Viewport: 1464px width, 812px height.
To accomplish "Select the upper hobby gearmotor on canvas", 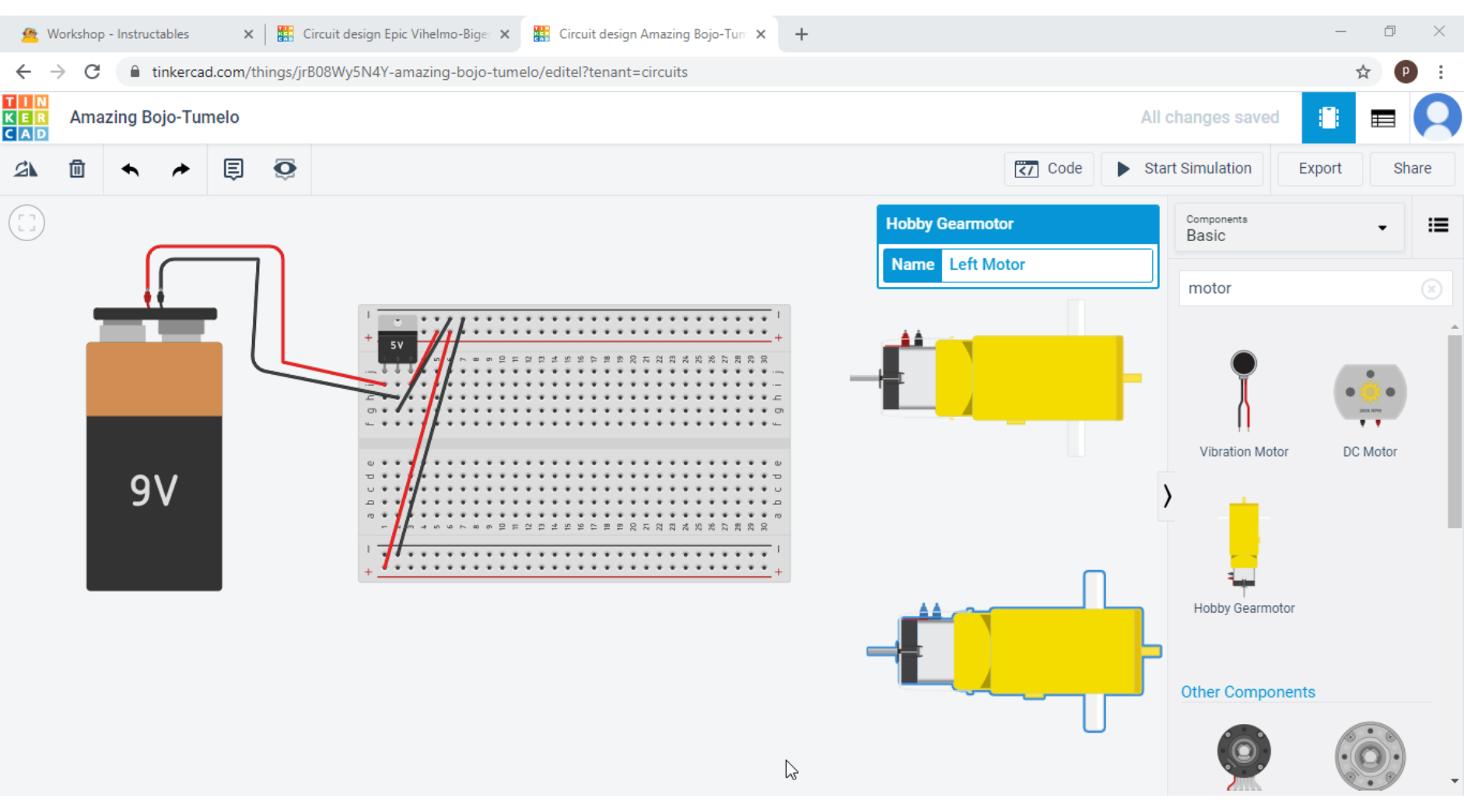I will tap(997, 378).
